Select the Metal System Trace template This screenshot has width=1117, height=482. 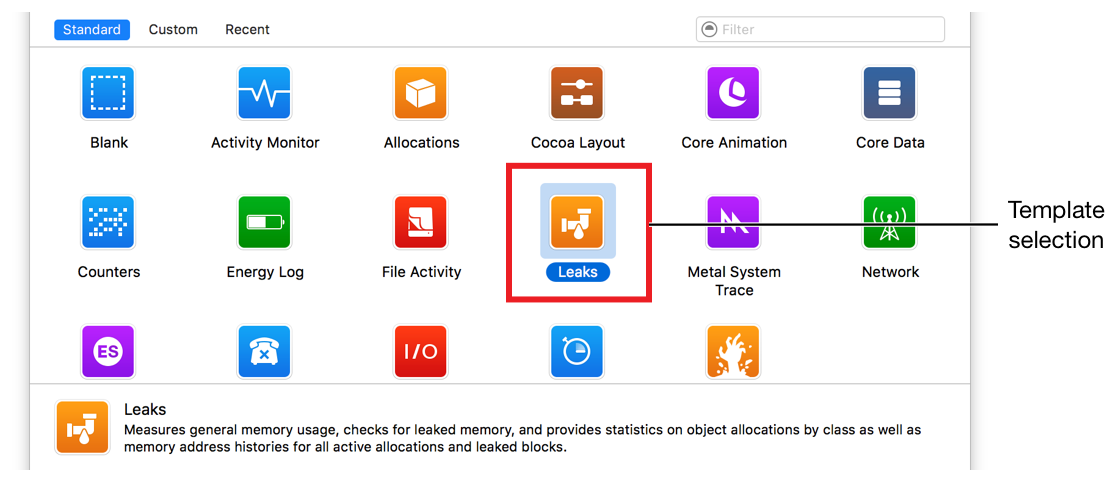pos(733,222)
